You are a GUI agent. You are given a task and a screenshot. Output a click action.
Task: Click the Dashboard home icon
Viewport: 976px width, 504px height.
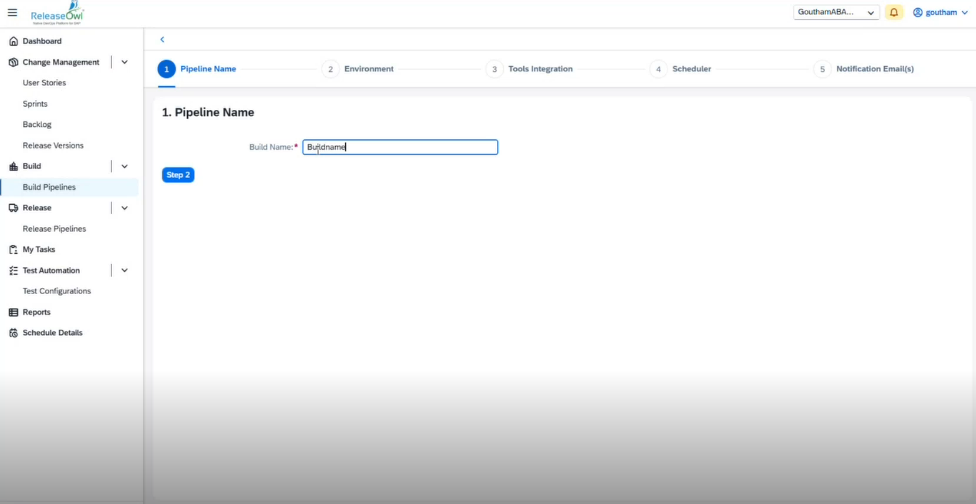[13, 41]
